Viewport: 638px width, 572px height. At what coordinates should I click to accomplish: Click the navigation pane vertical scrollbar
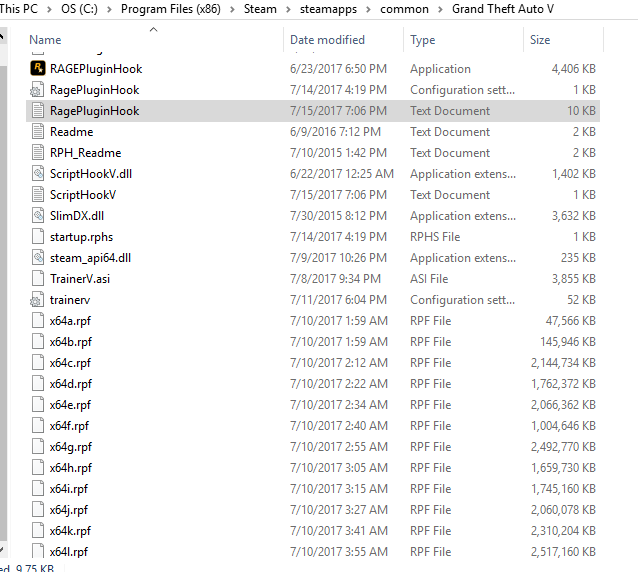point(3,301)
